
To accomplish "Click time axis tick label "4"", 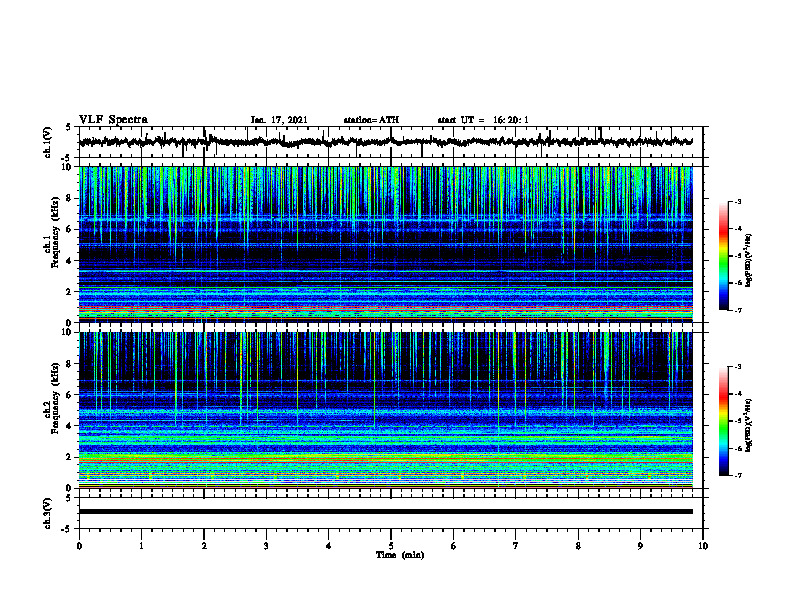I will pos(329,546).
